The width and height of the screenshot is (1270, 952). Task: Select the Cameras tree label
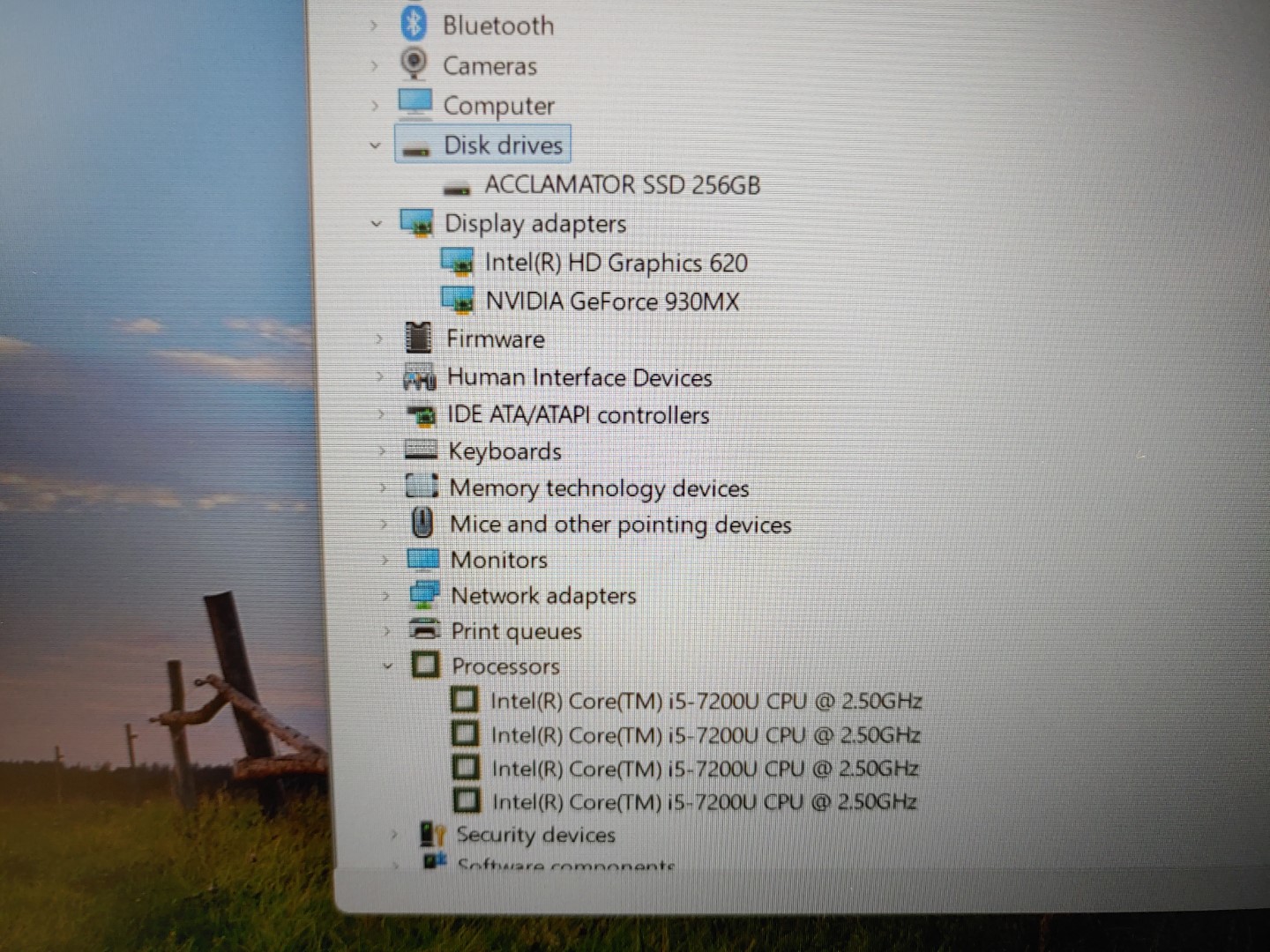pyautogui.click(x=489, y=66)
